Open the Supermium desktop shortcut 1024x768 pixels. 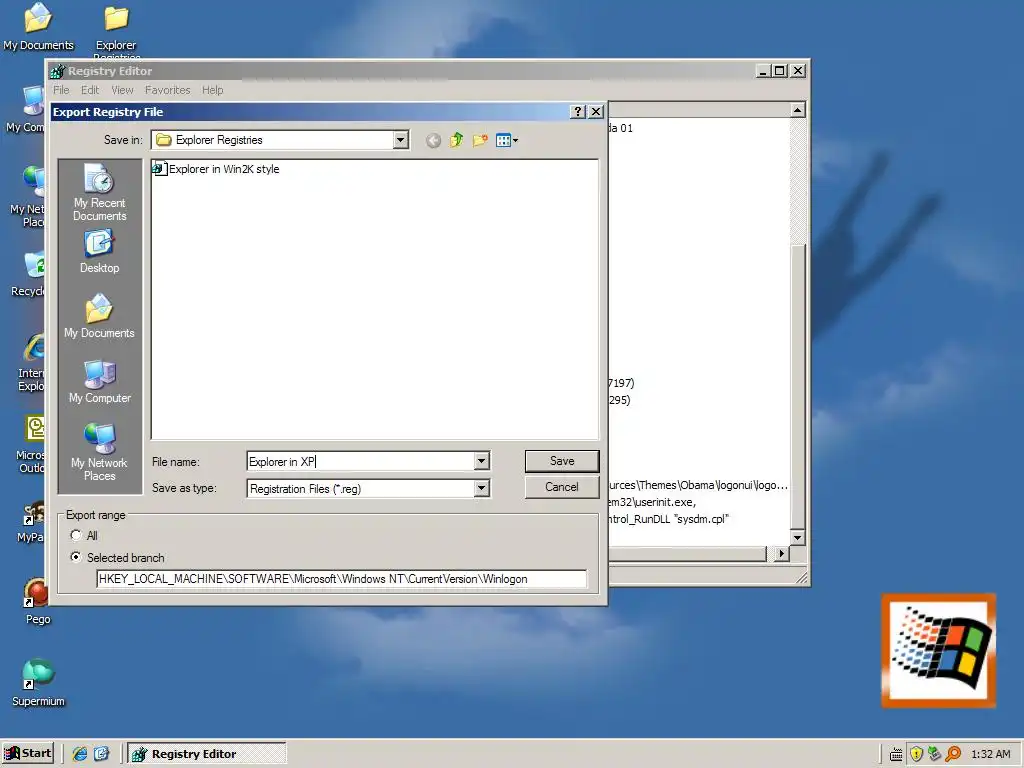click(x=38, y=683)
